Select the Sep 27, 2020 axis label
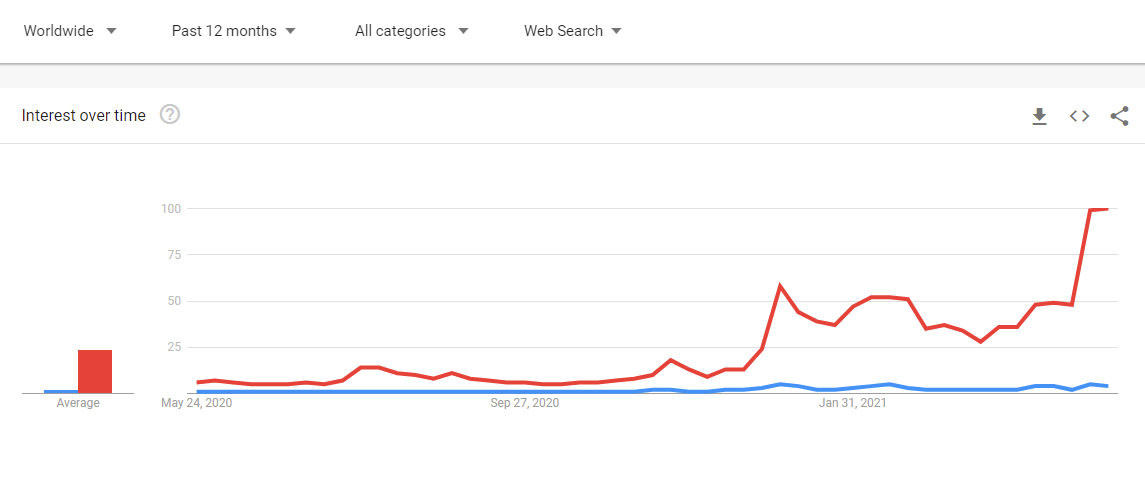 [x=524, y=403]
